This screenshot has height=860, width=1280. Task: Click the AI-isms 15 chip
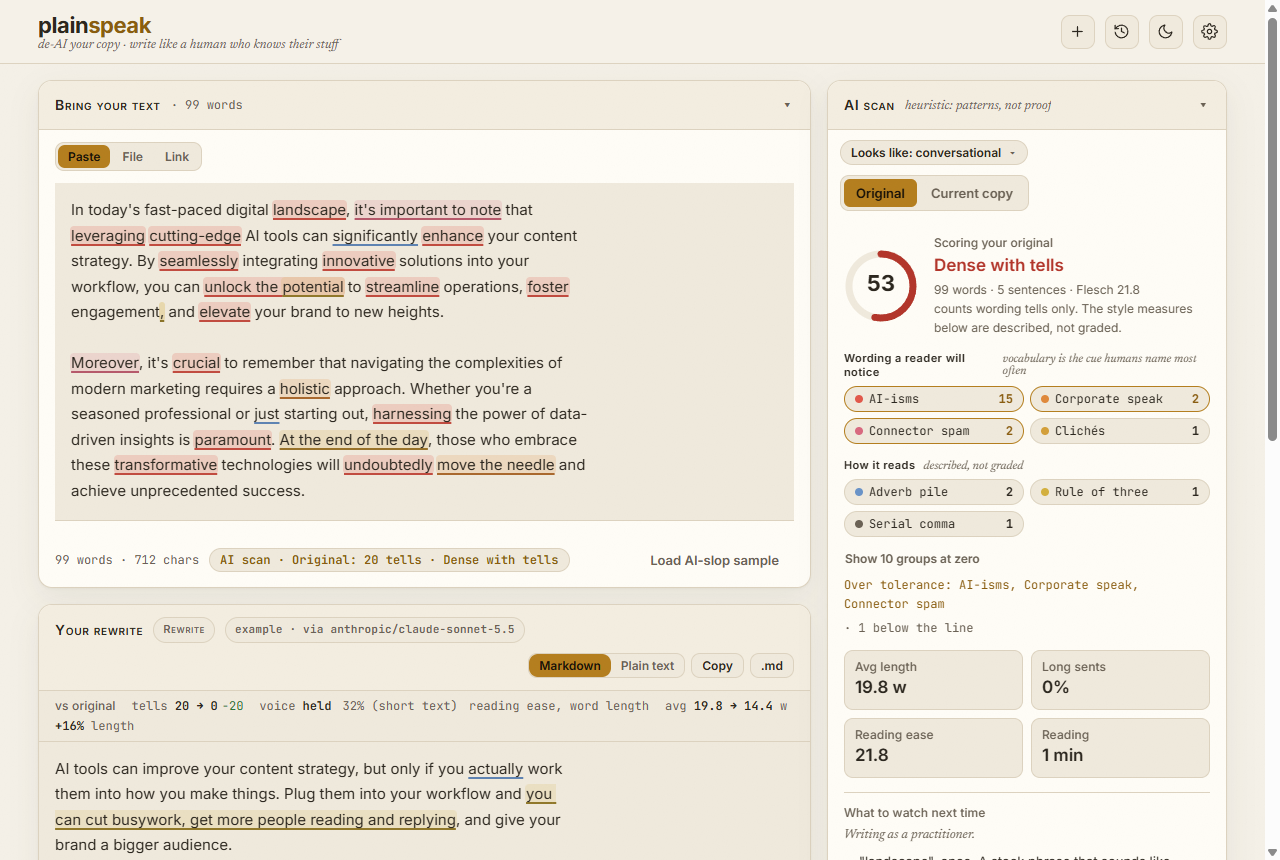[x=934, y=399]
